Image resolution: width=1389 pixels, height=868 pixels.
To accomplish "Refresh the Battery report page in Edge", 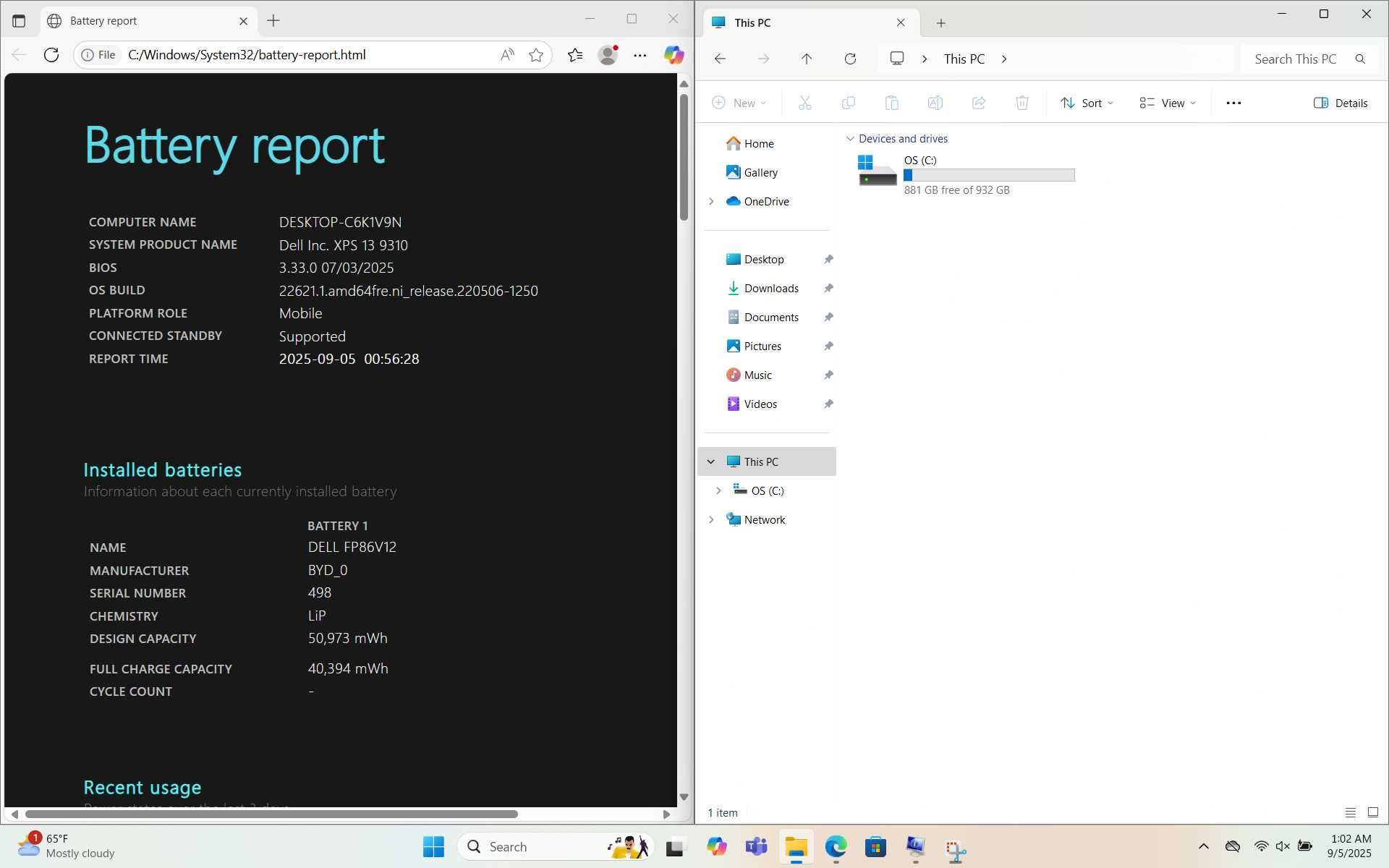I will click(x=51, y=55).
